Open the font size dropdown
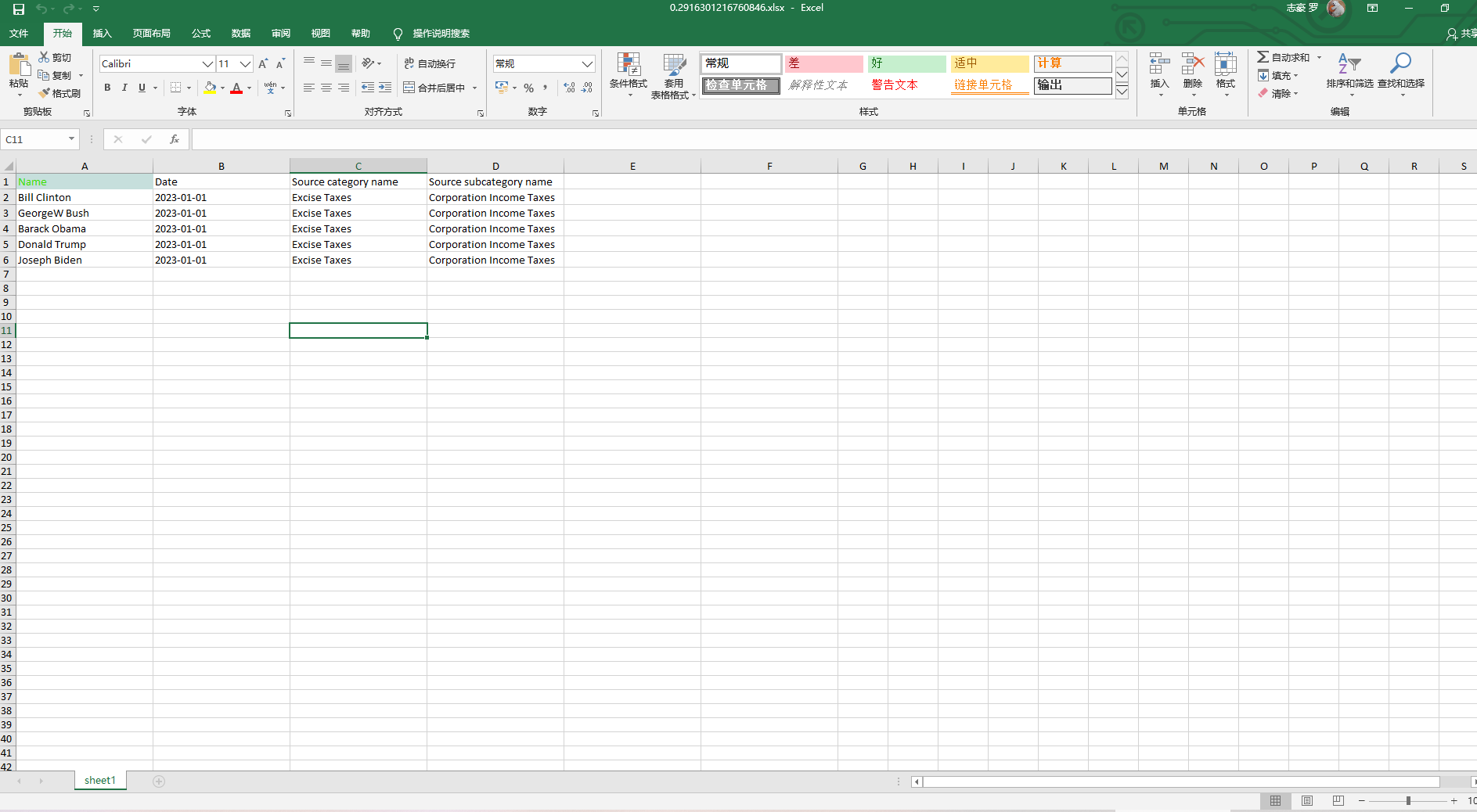The width and height of the screenshot is (1477, 812). tap(246, 63)
